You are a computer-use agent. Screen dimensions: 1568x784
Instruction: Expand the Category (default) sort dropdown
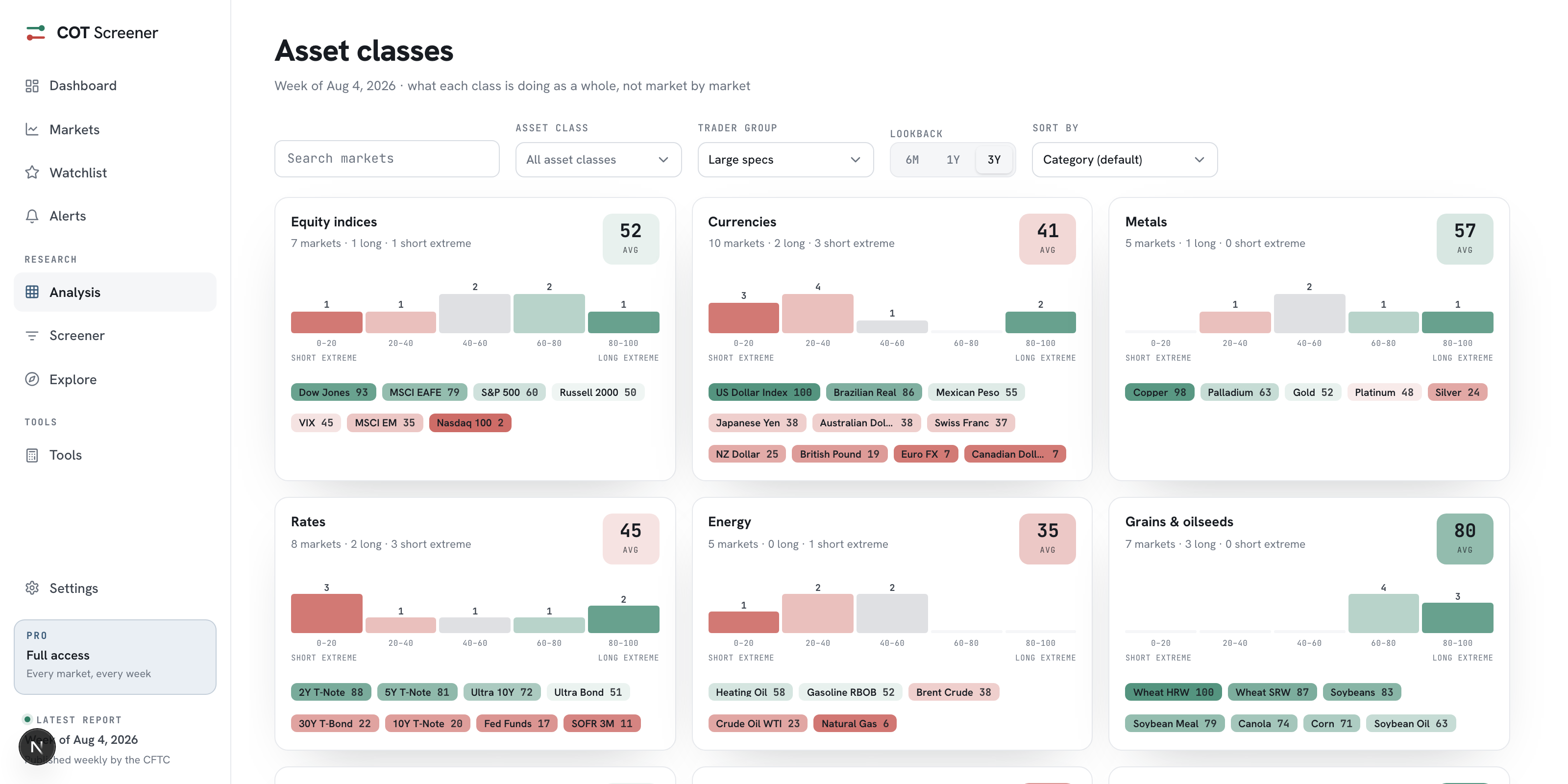(x=1124, y=160)
